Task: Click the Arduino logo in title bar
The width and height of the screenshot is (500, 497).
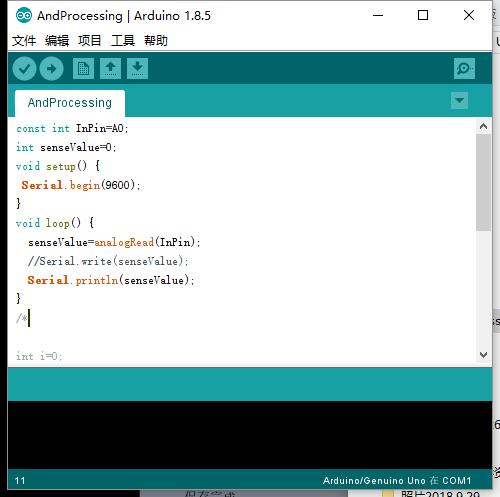Action: tap(24, 16)
